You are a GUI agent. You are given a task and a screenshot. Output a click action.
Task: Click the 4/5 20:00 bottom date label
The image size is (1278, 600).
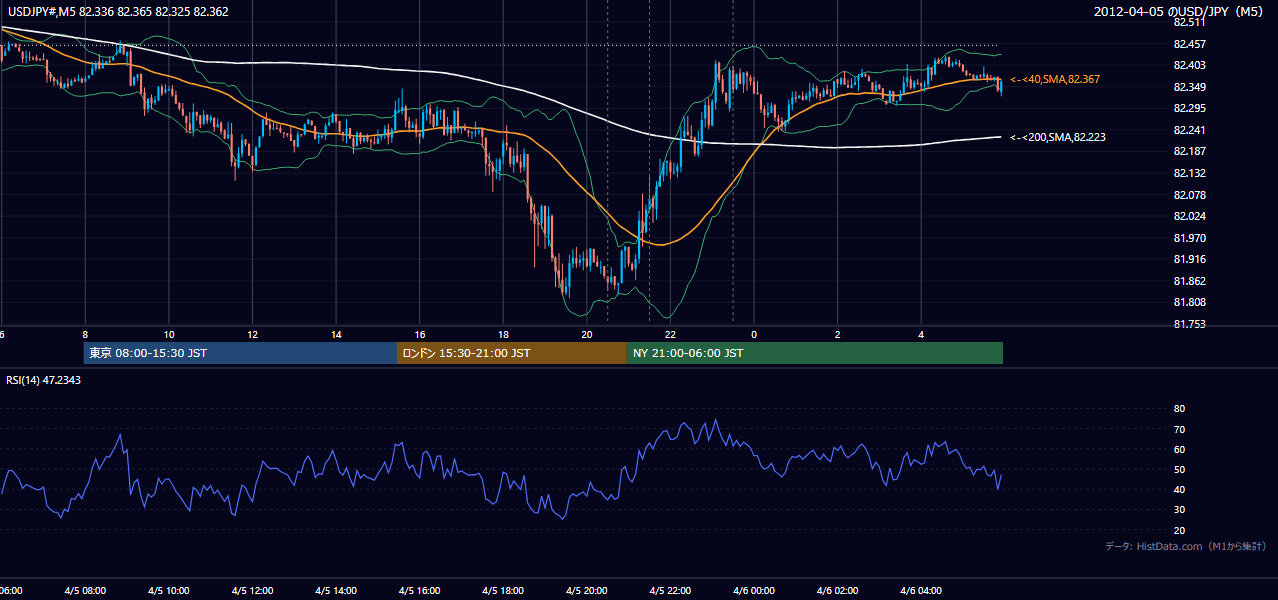click(587, 591)
